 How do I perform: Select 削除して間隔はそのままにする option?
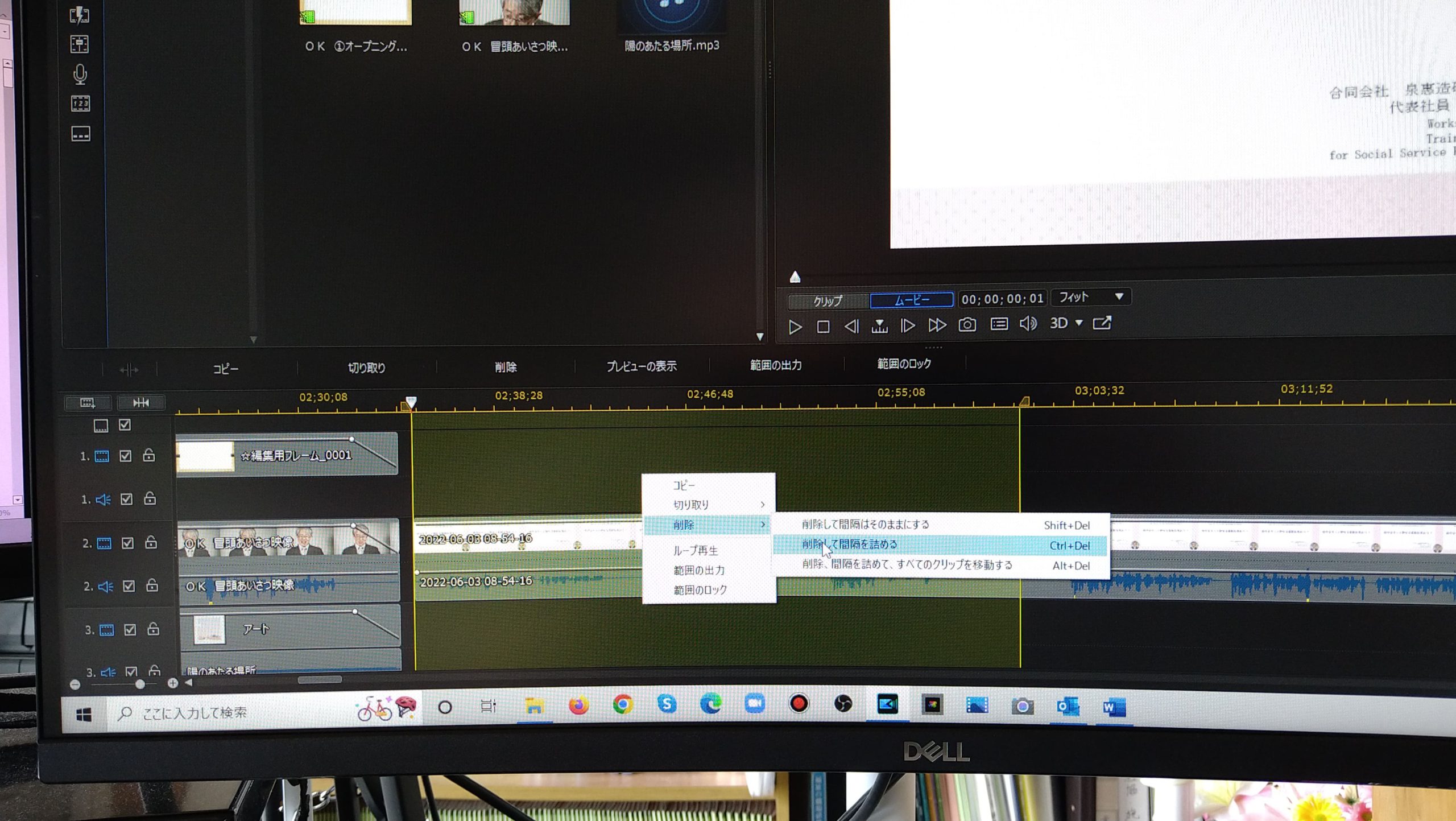click(941, 525)
